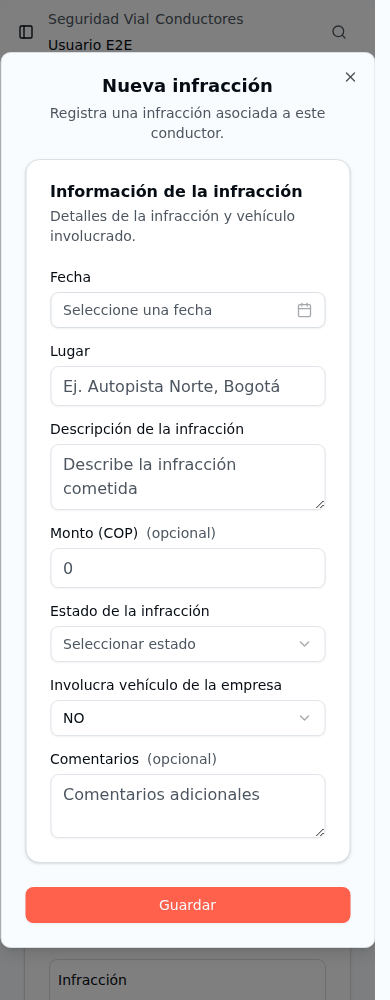Click the chevron in Estado de la infracción
Image resolution: width=390 pixels, height=1000 pixels.
[305, 644]
